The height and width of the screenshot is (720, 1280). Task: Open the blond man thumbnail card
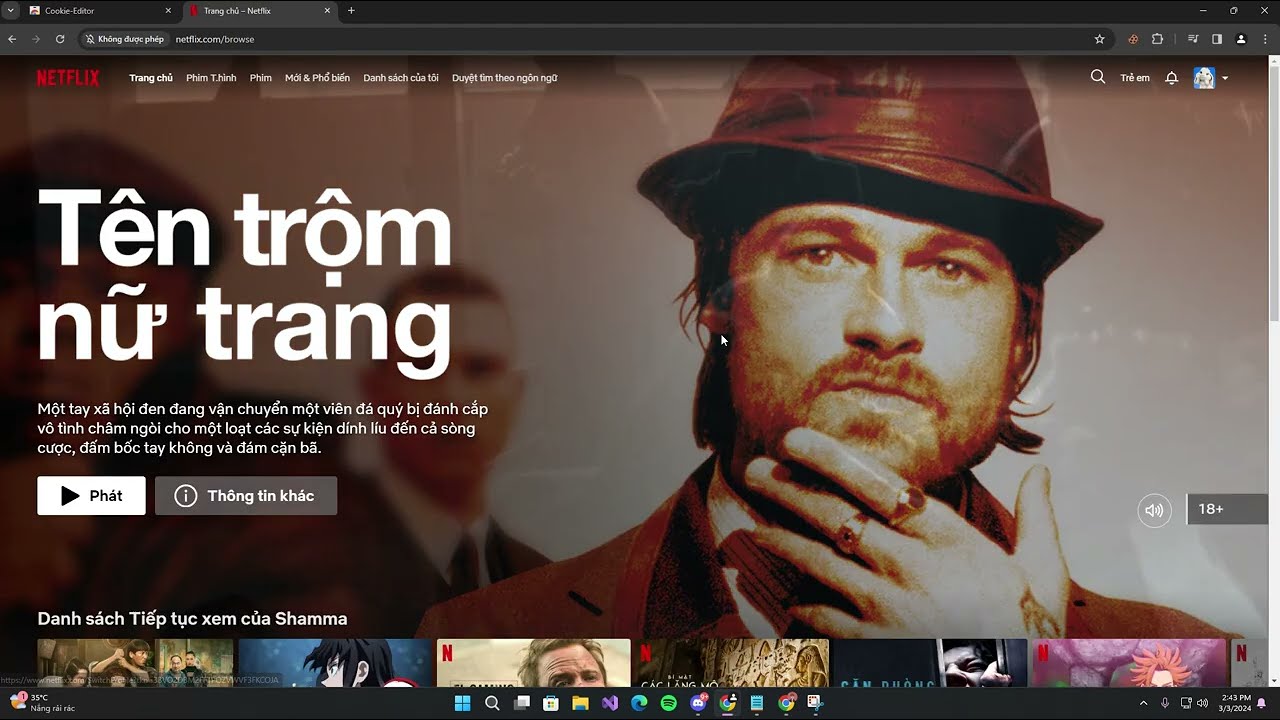(x=533, y=662)
